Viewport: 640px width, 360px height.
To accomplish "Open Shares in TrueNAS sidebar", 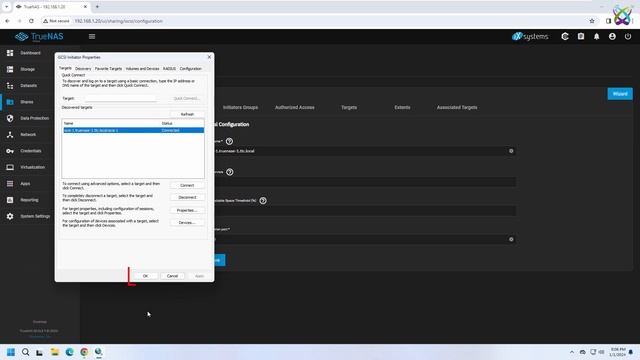I will click(x=27, y=102).
